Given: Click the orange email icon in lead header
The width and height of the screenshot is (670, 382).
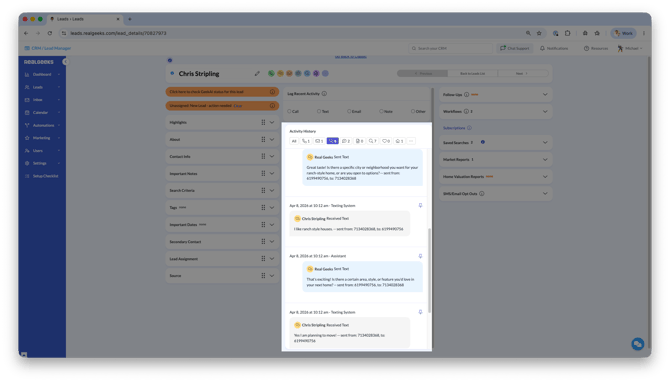Looking at the screenshot, I should pos(289,73).
